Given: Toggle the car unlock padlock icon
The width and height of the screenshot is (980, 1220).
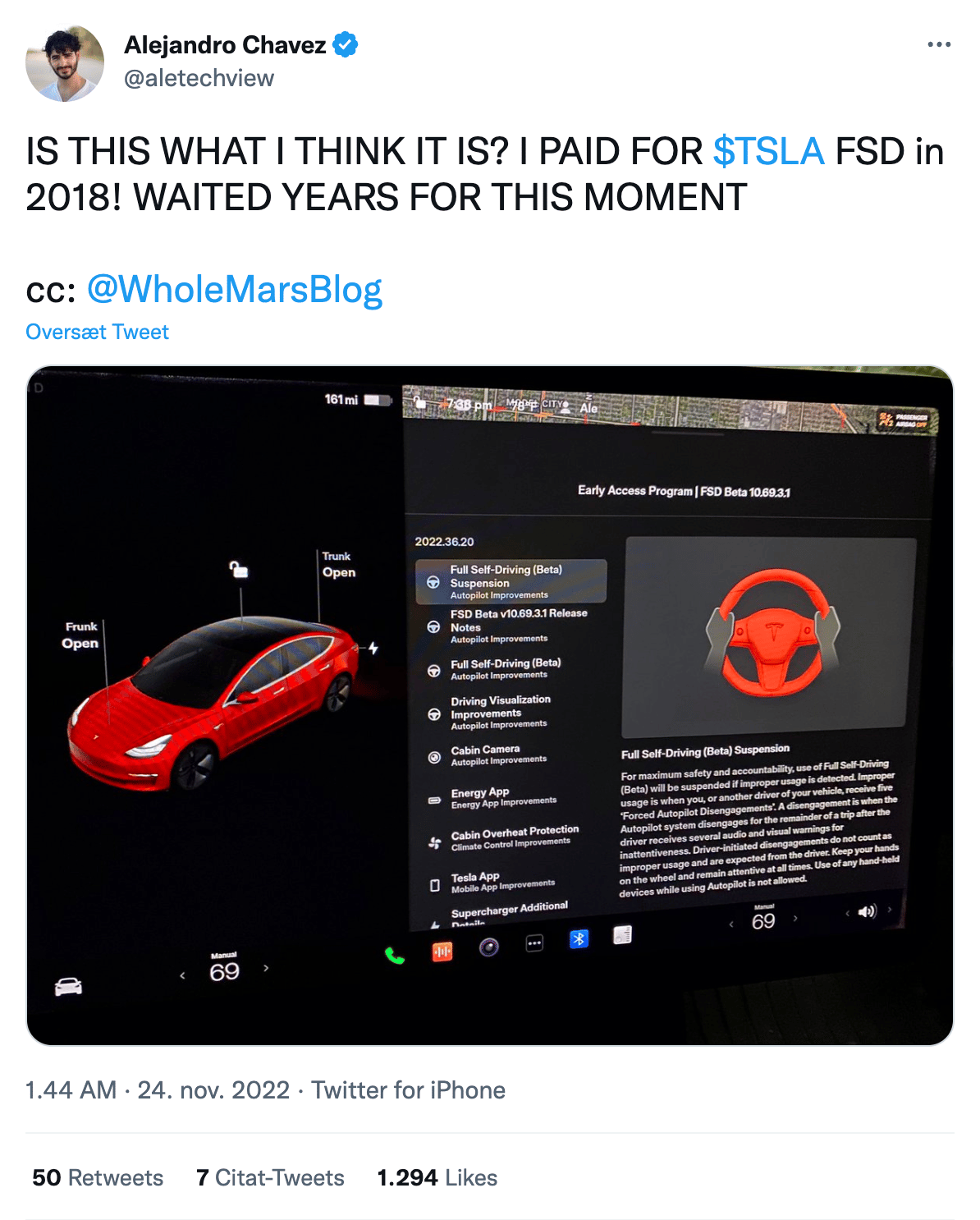Looking at the screenshot, I should [239, 569].
